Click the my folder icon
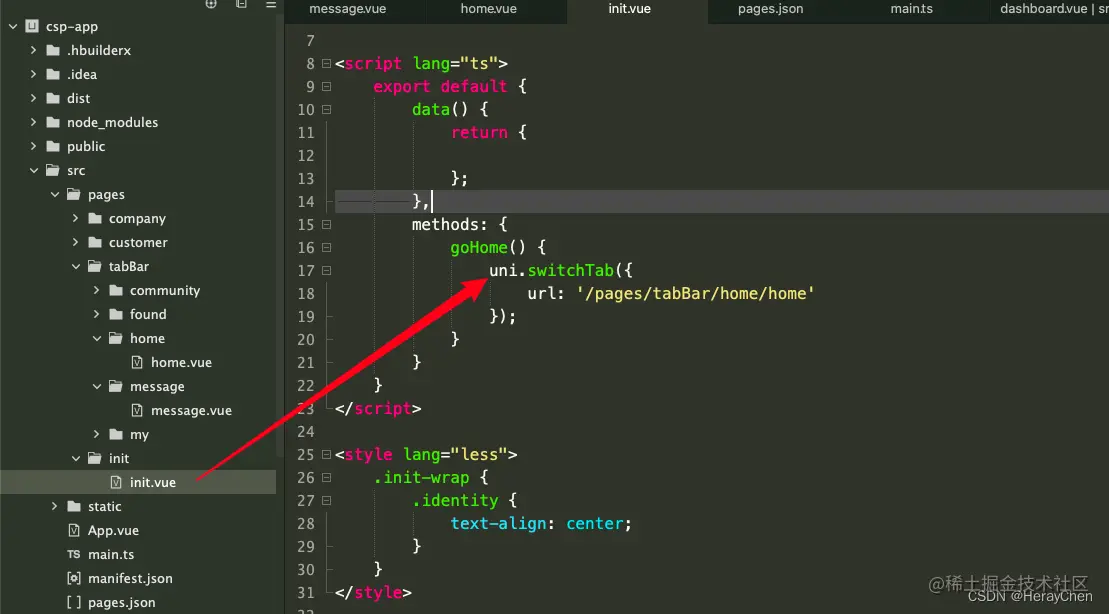The height and width of the screenshot is (614, 1109). 116,434
